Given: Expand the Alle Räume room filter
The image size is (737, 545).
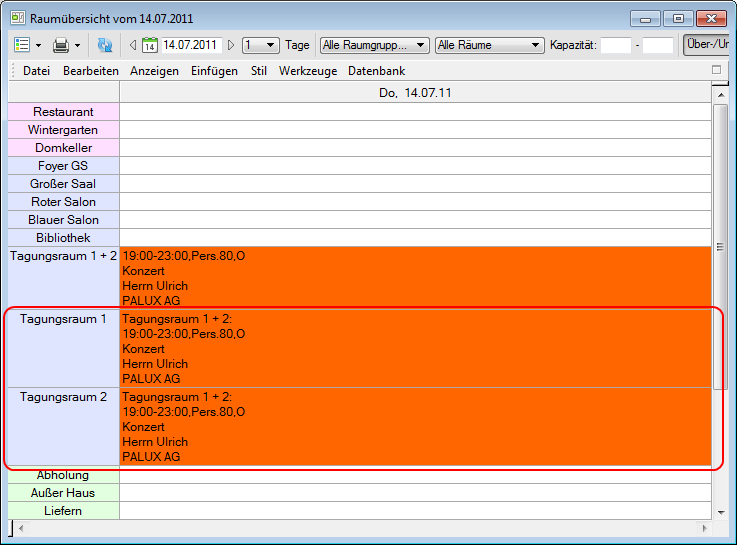Looking at the screenshot, I should [x=536, y=45].
